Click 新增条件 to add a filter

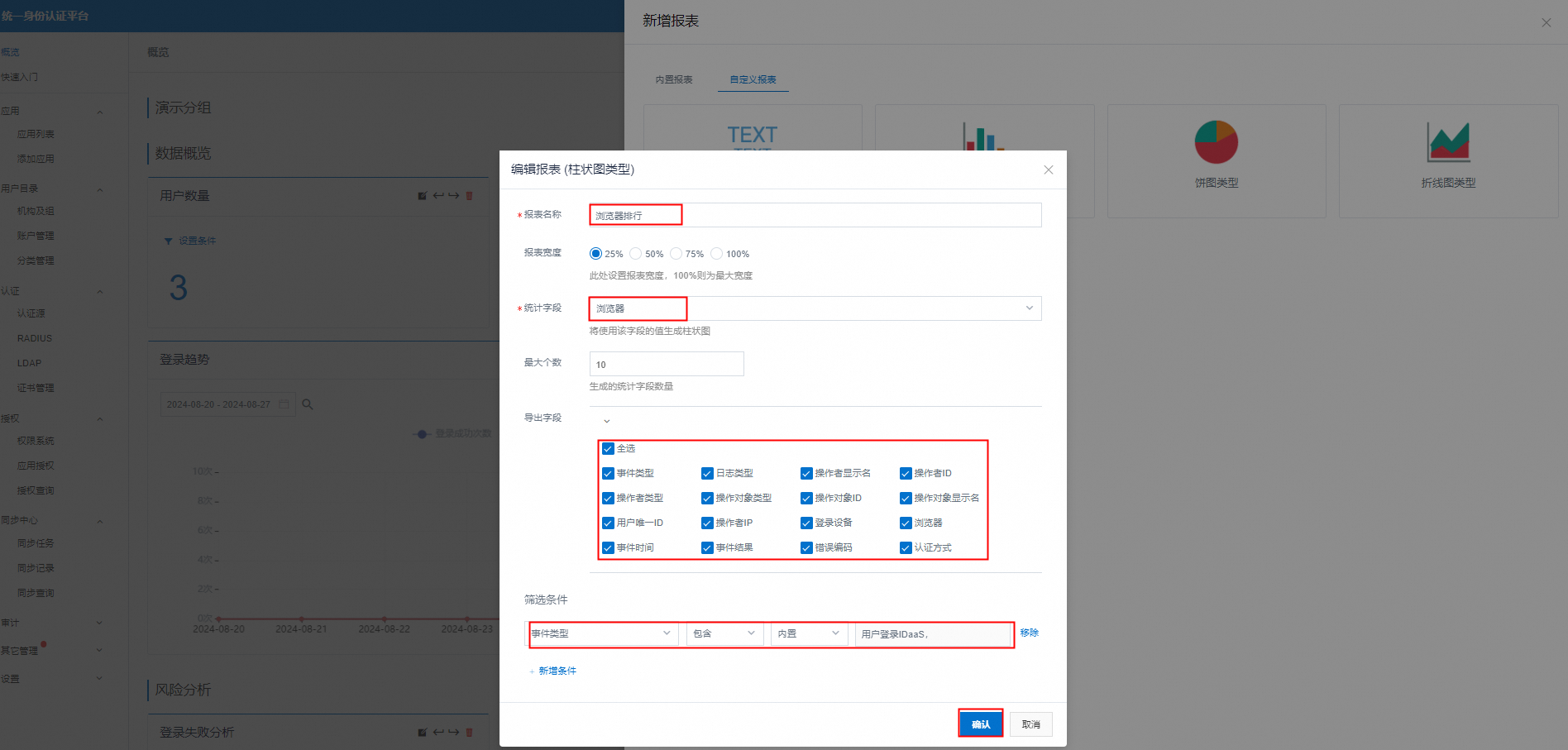[552, 671]
